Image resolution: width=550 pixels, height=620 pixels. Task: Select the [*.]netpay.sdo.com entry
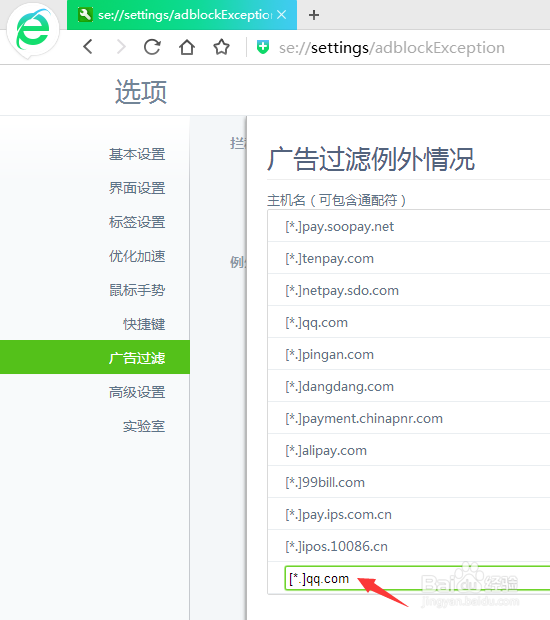click(x=409, y=290)
